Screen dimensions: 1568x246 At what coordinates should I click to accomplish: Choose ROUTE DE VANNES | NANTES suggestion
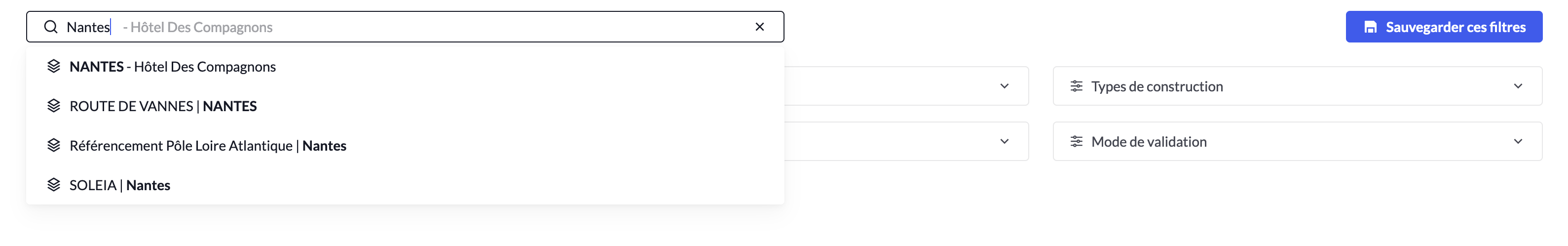pyautogui.click(x=163, y=106)
